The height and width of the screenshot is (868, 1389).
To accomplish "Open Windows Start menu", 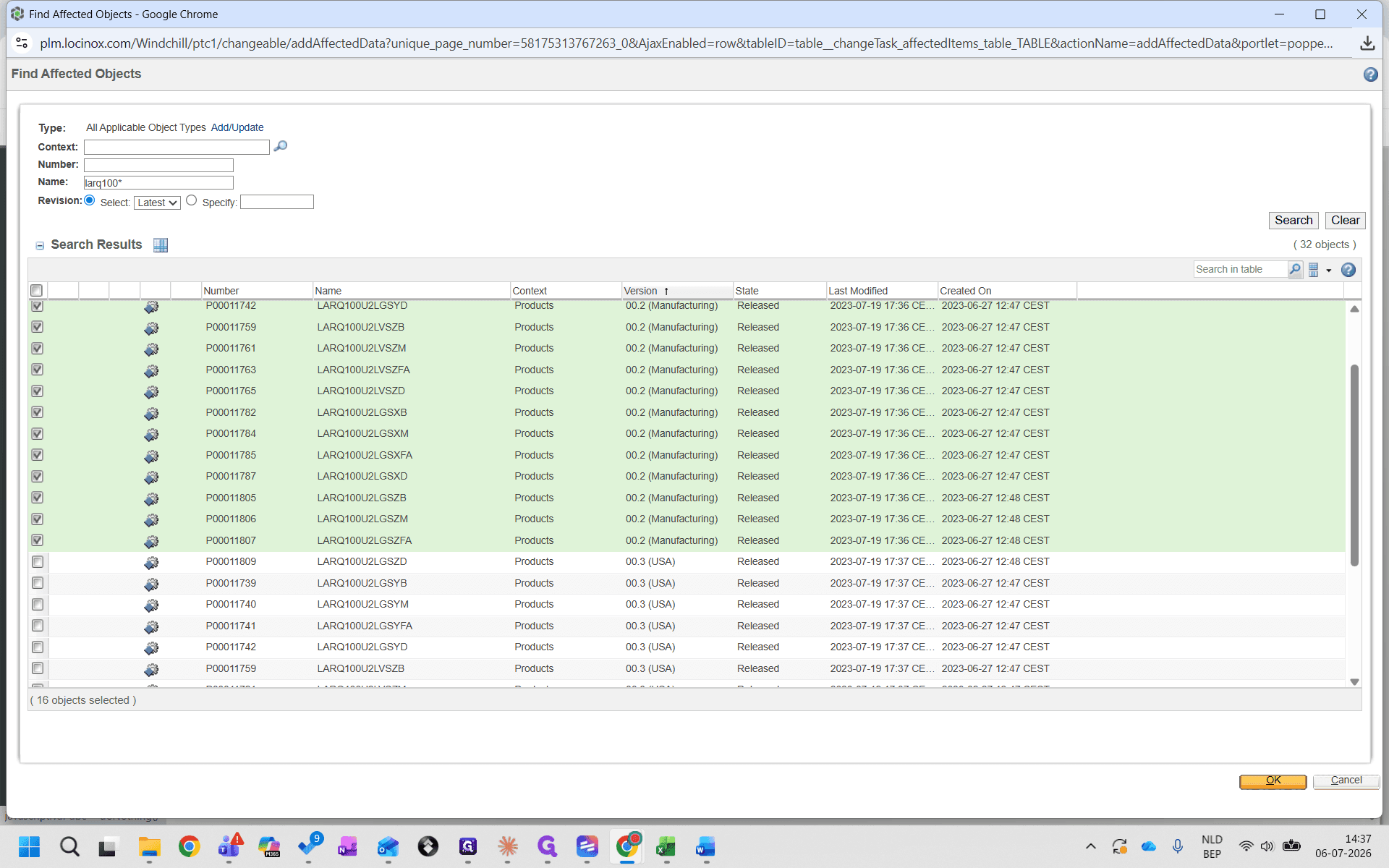I will [29, 846].
